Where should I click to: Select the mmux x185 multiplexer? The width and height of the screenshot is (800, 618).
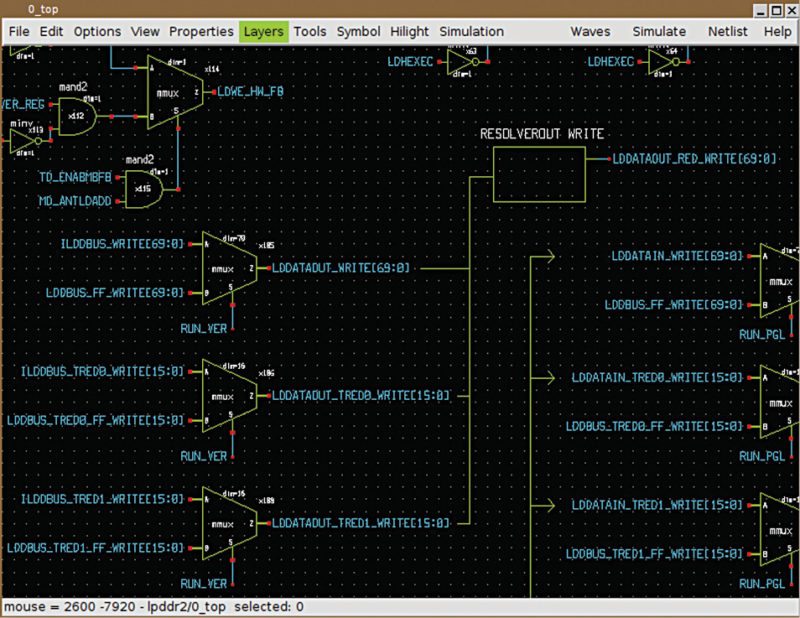coord(228,268)
